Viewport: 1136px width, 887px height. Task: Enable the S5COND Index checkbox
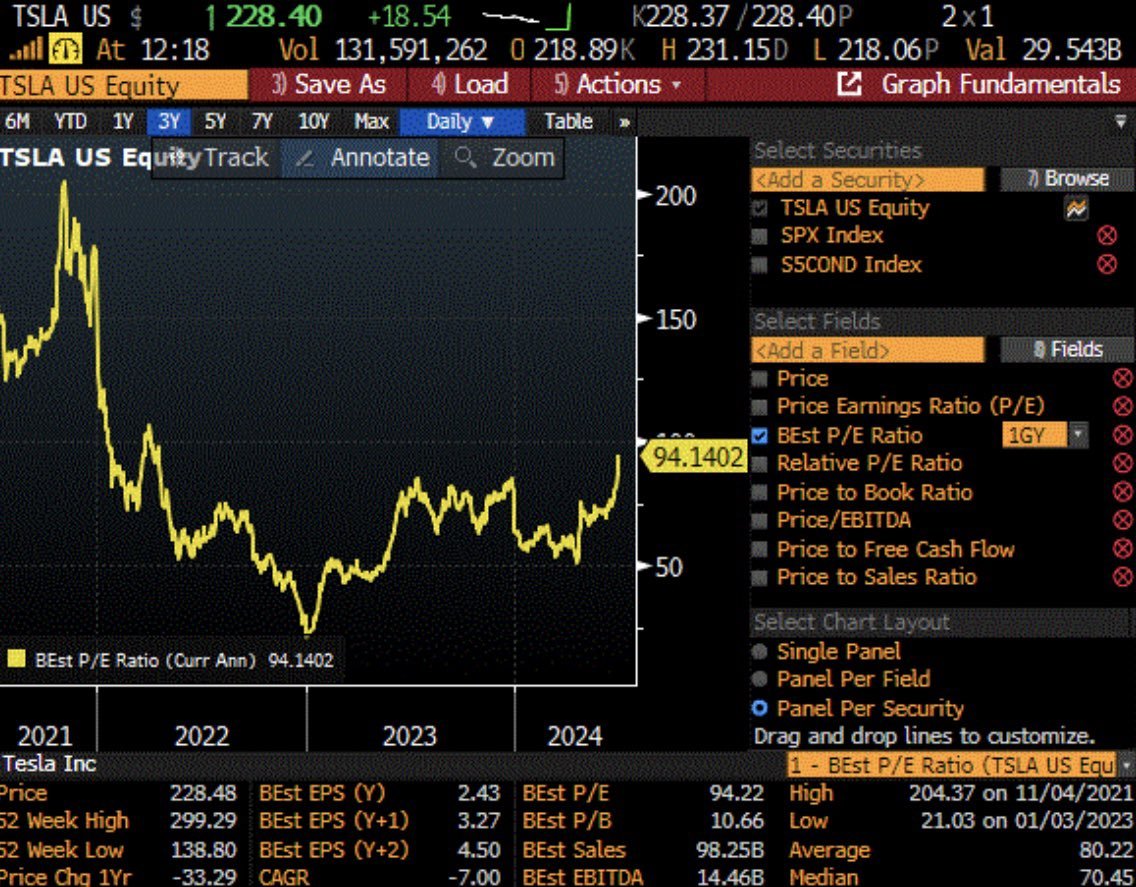(x=759, y=265)
